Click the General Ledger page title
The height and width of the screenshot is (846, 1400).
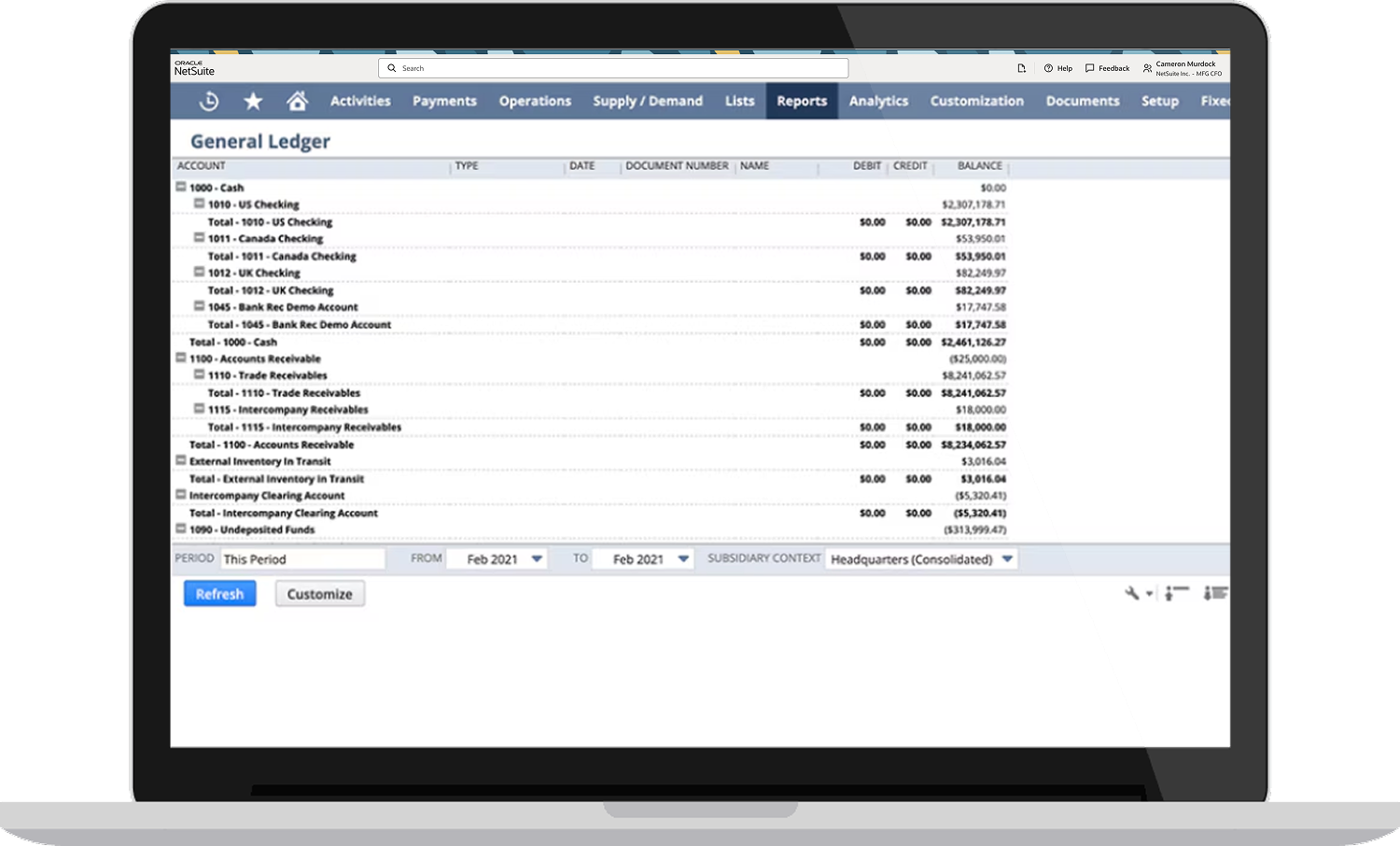260,141
